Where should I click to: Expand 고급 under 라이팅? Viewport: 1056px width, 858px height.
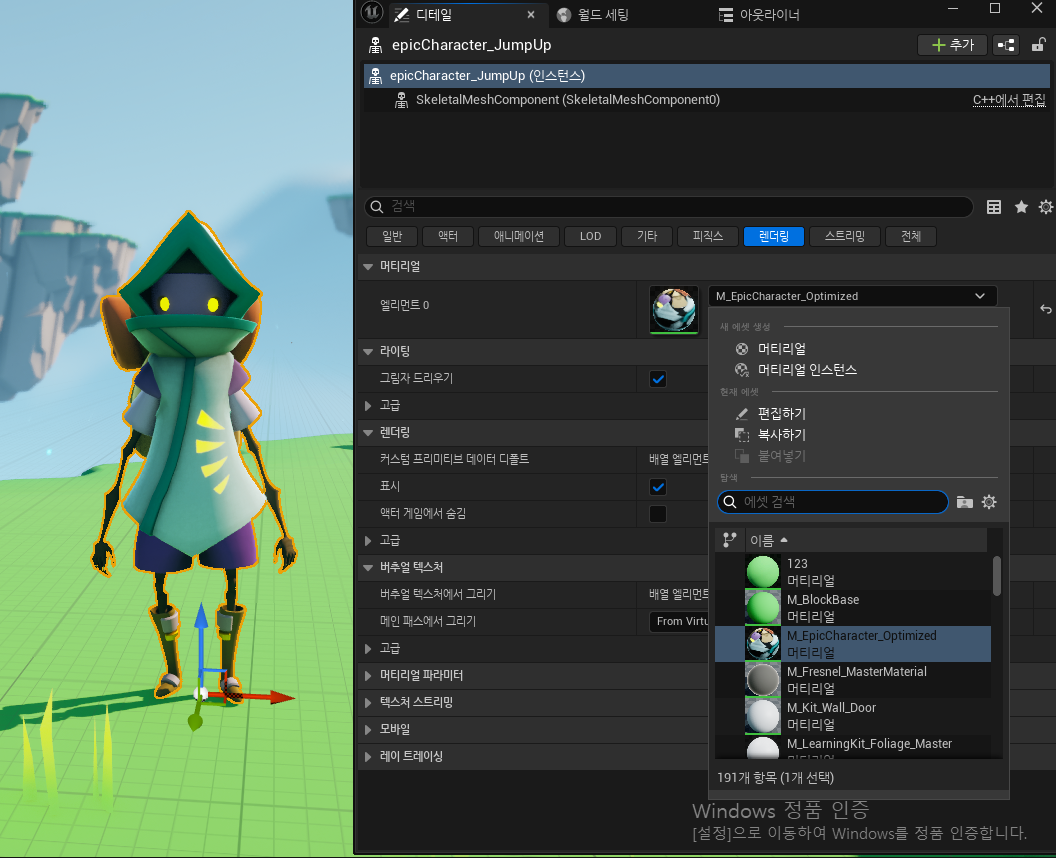coord(368,405)
